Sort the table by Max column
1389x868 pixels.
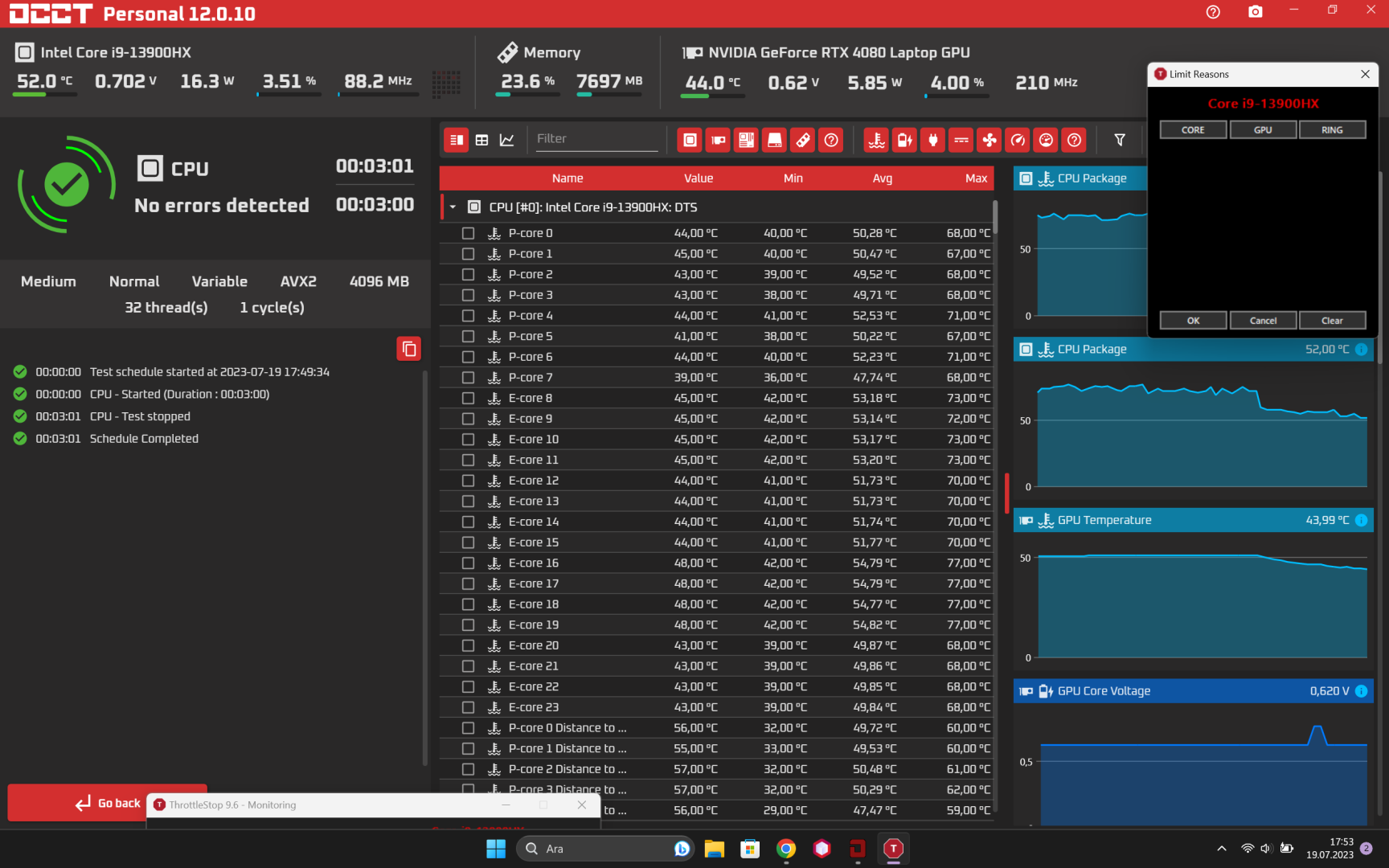point(977,178)
